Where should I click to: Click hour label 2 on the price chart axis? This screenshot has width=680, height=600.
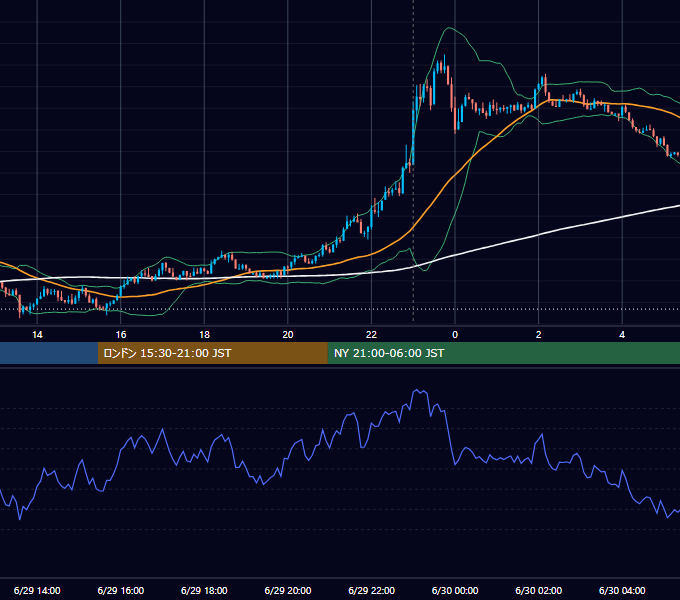coord(539,335)
